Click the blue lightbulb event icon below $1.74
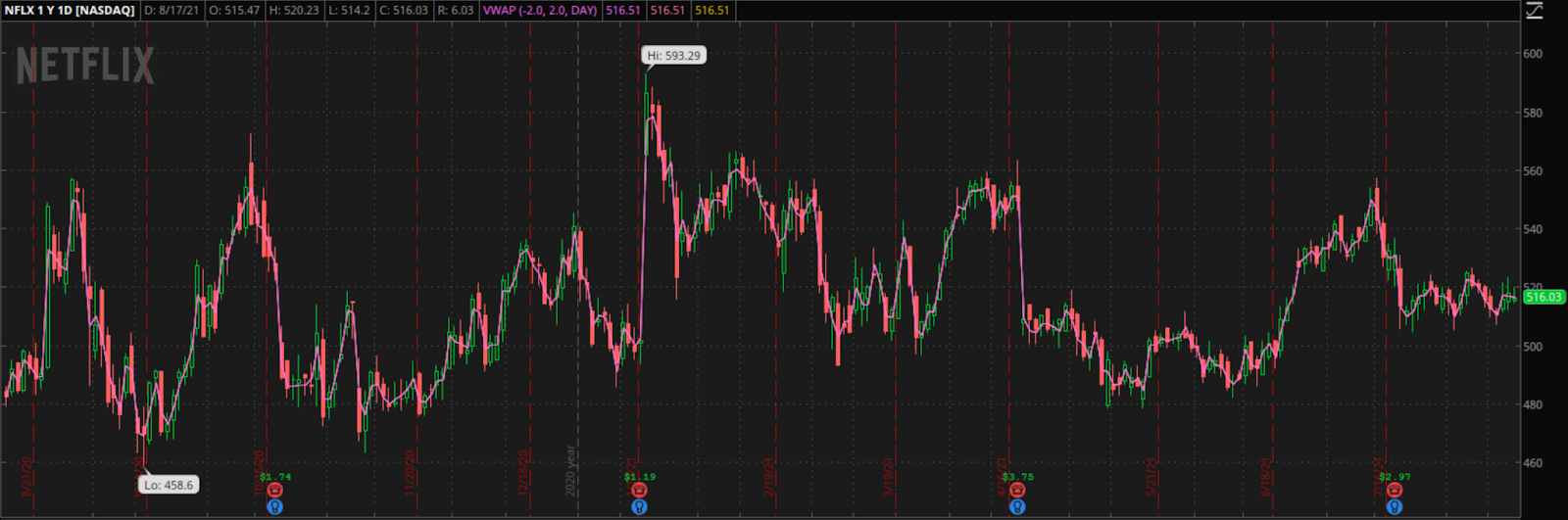The width and height of the screenshot is (1568, 520). pos(274,507)
